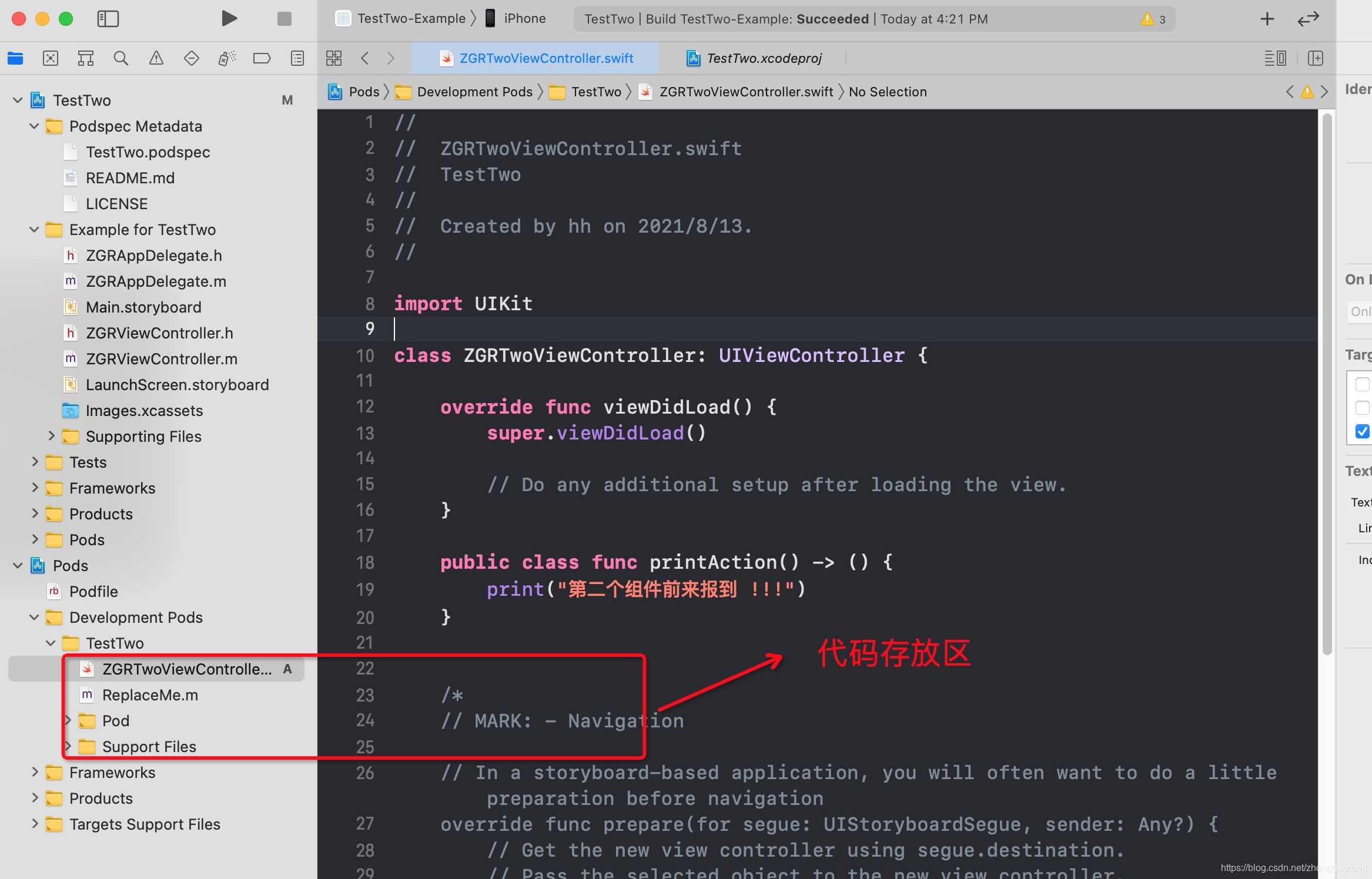Image resolution: width=1372 pixels, height=879 pixels.
Task: Expand the Supporting Files folder
Action: [51, 436]
